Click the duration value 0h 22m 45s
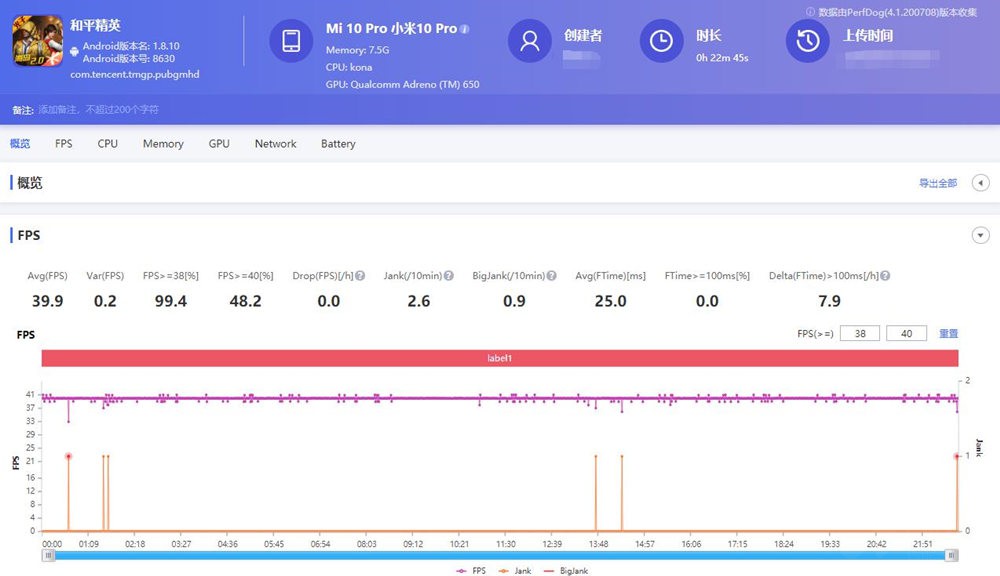1000x576 pixels. (x=722, y=58)
